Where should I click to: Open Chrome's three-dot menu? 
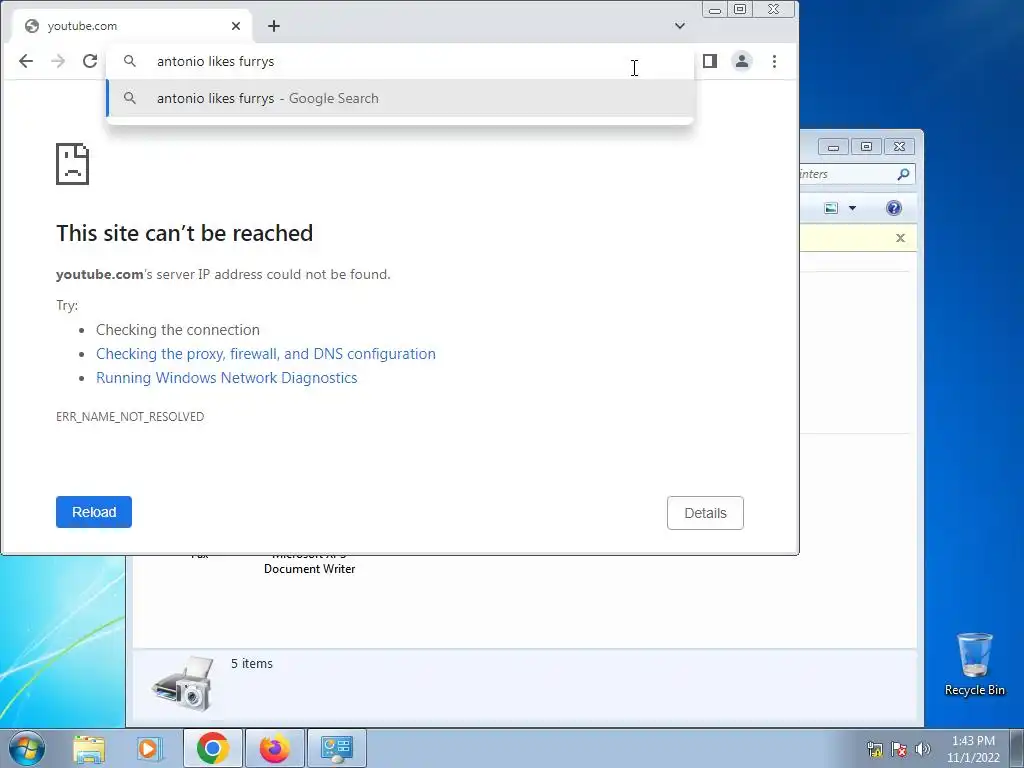(775, 61)
